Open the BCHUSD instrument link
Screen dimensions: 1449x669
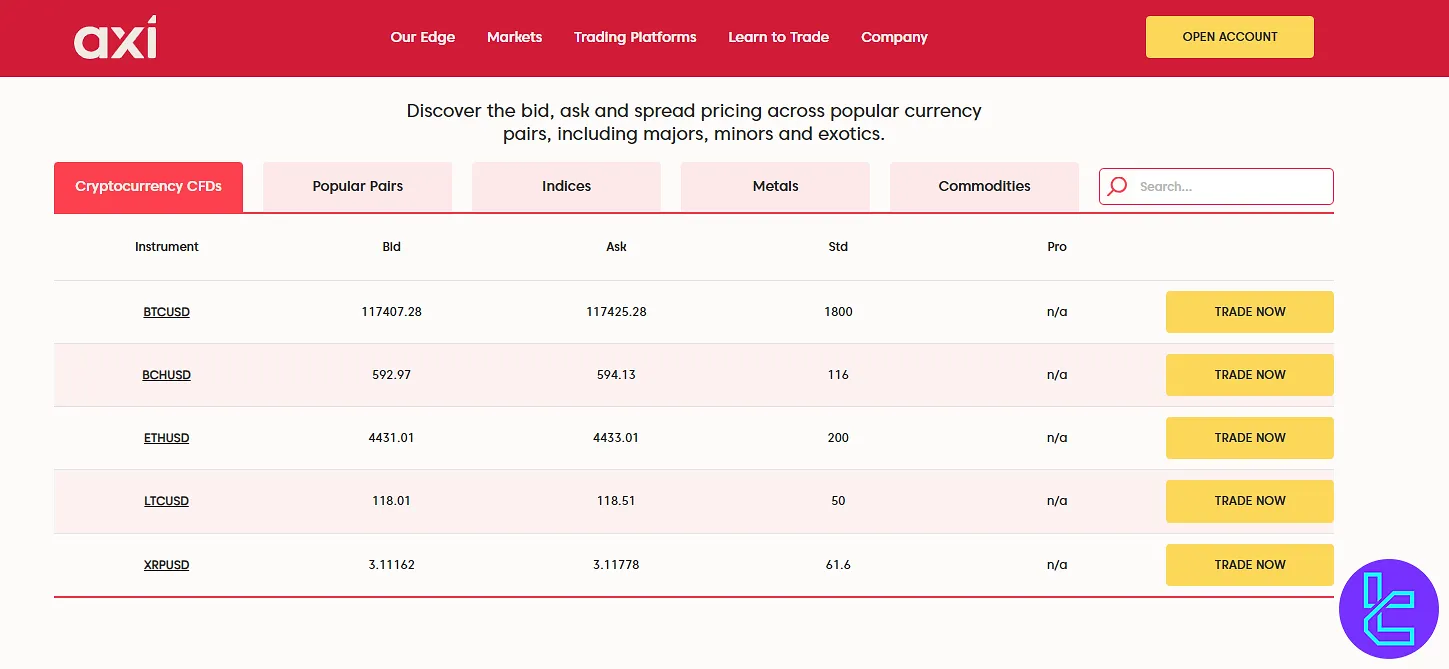[x=167, y=375]
